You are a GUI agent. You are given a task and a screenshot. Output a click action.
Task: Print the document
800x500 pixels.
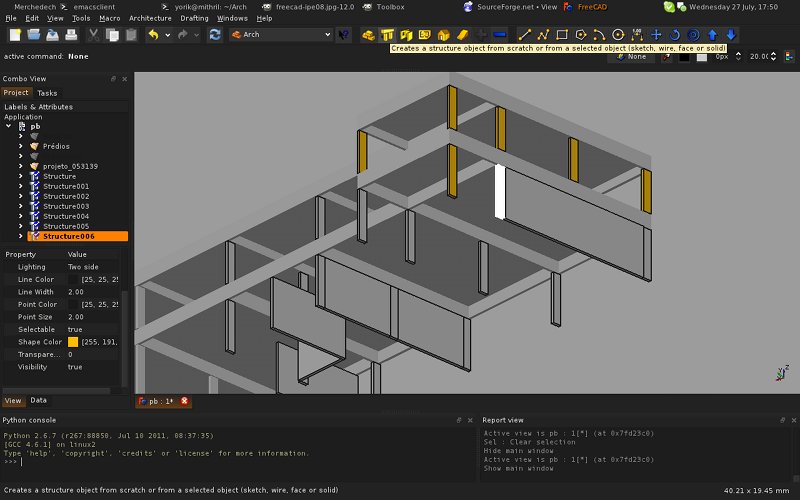coord(71,35)
